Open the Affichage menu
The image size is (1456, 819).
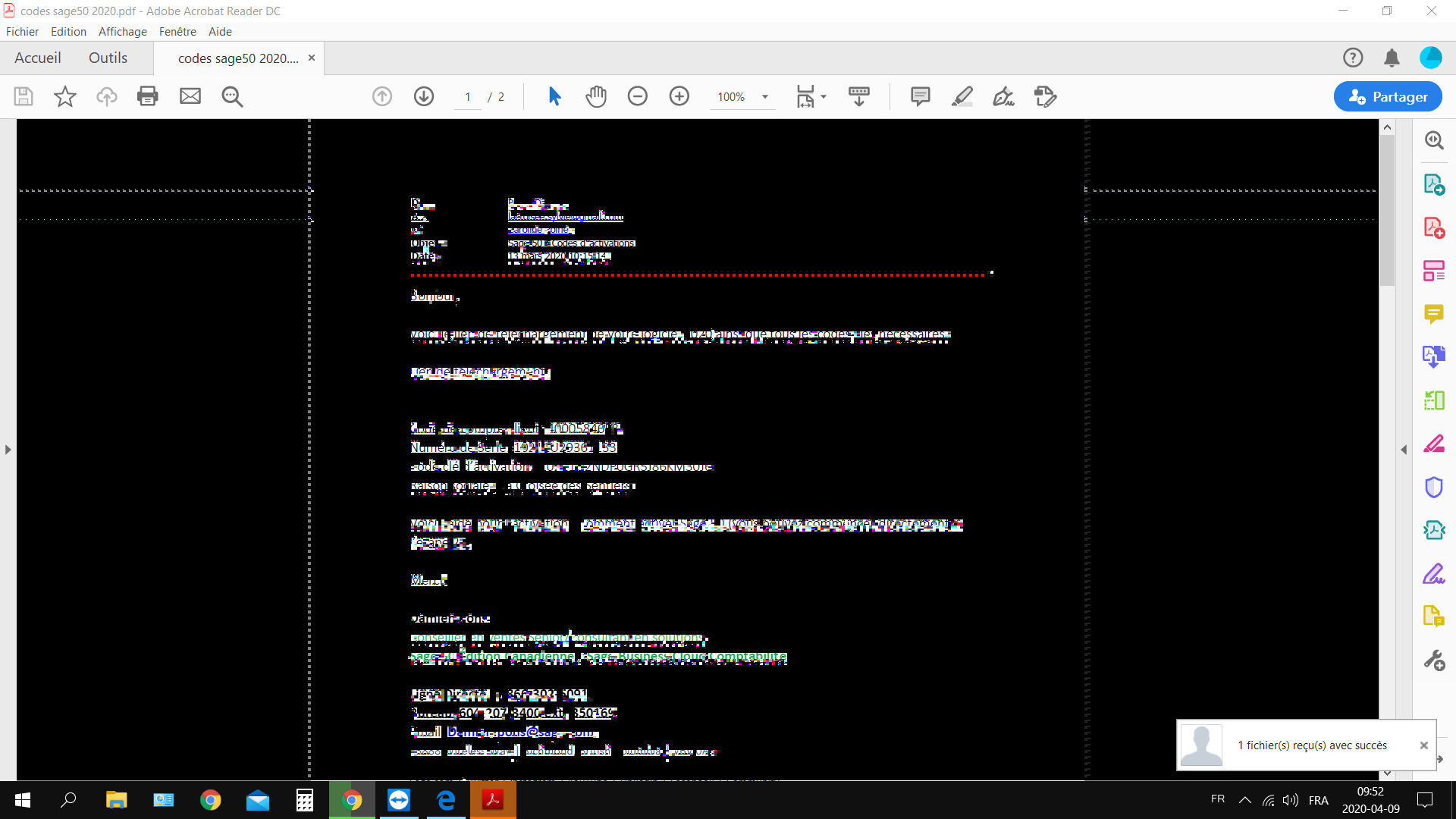(x=122, y=31)
